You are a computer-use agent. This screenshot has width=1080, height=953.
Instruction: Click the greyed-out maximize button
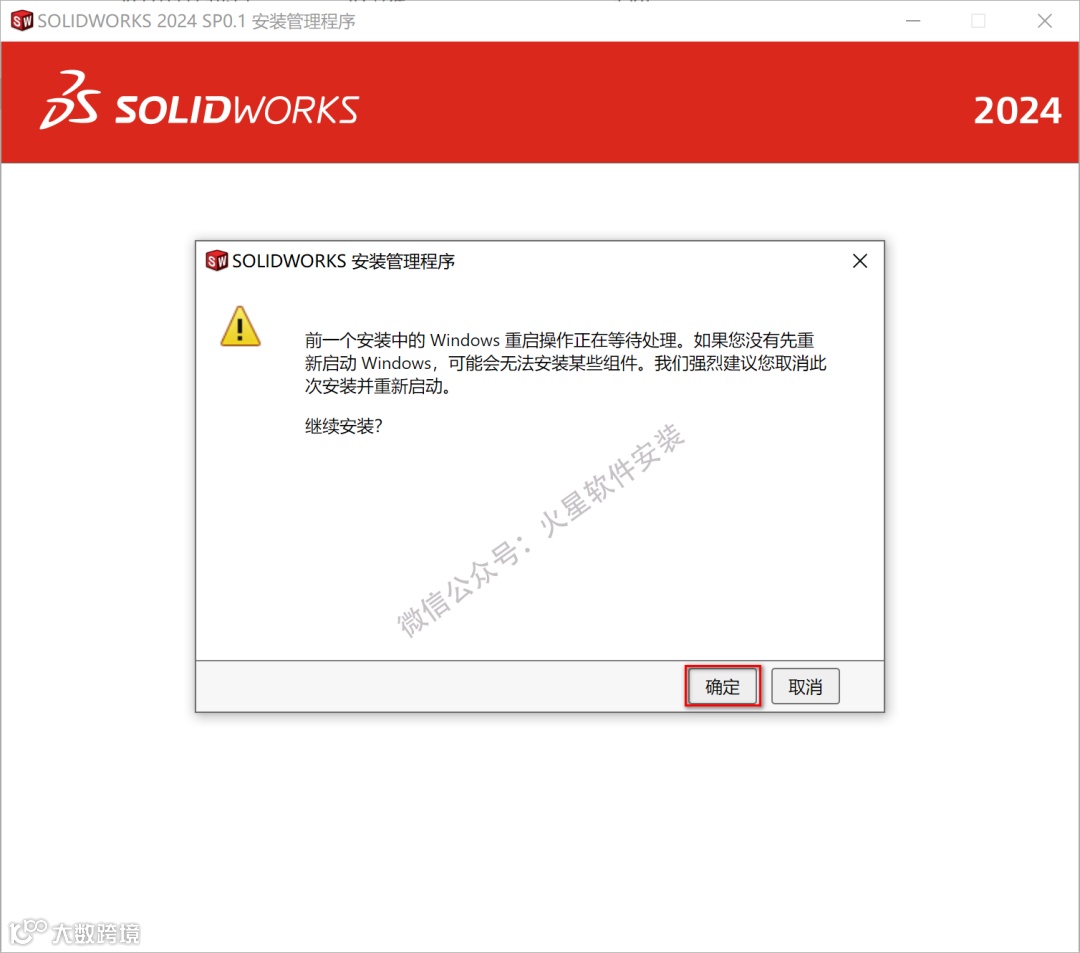(x=978, y=21)
